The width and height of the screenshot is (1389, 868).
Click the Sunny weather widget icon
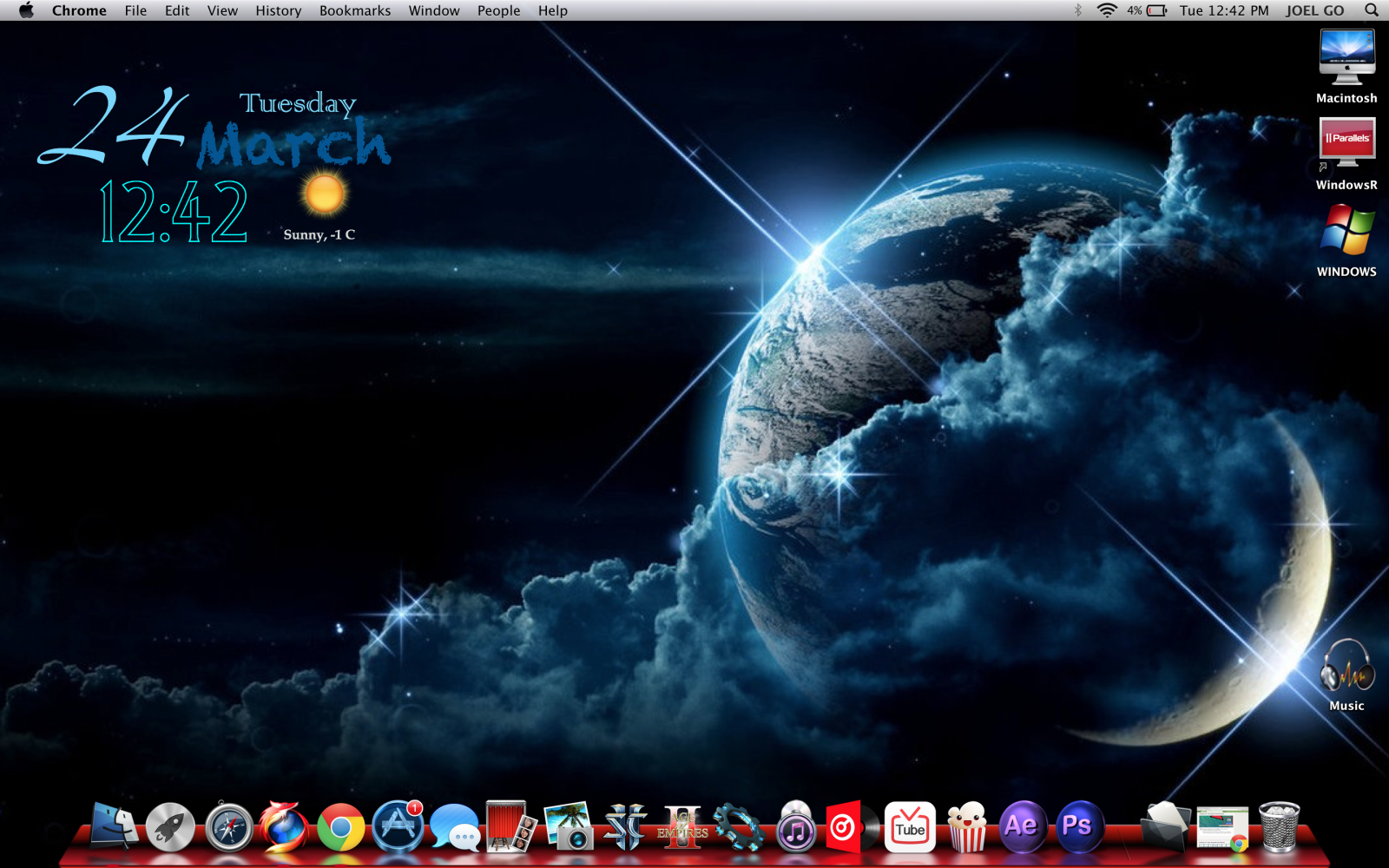(325, 193)
